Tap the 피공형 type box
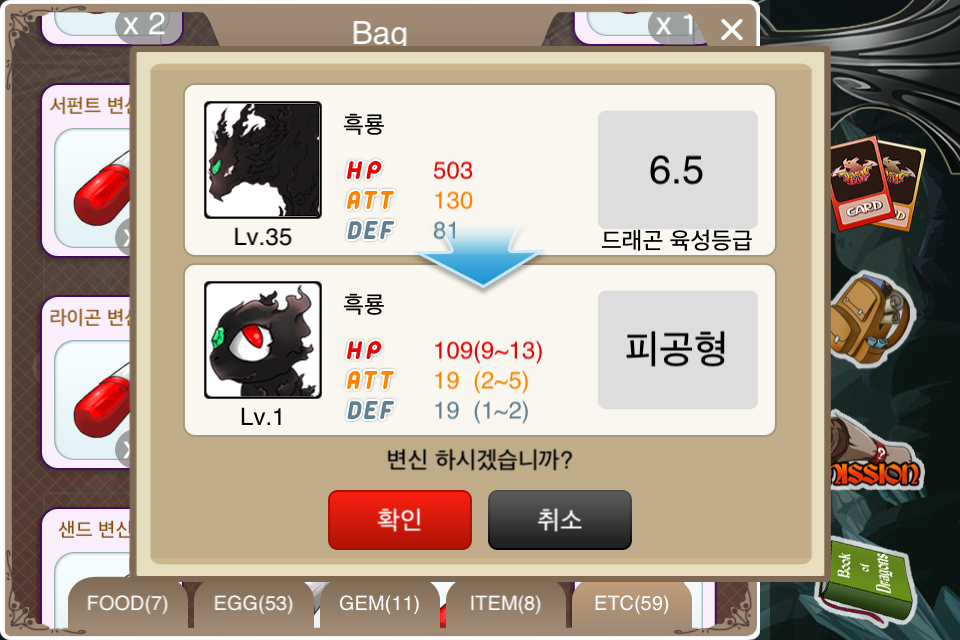 pos(678,350)
